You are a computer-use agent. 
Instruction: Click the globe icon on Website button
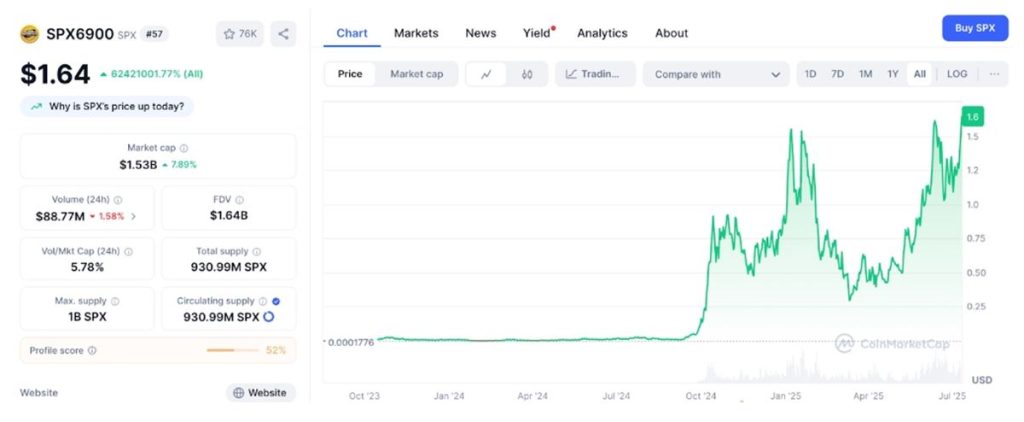[238, 393]
